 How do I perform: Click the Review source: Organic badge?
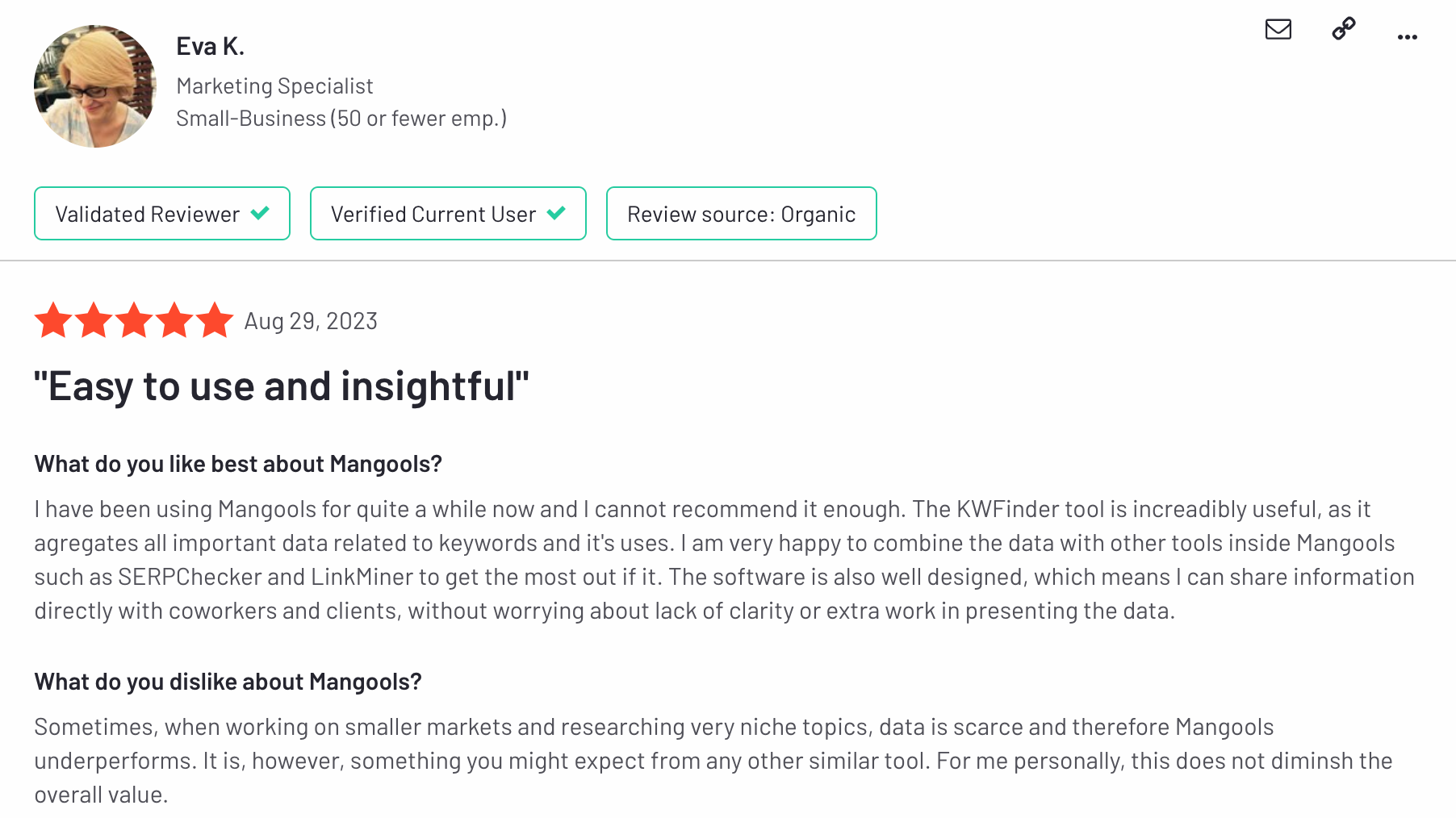pyautogui.click(x=742, y=214)
